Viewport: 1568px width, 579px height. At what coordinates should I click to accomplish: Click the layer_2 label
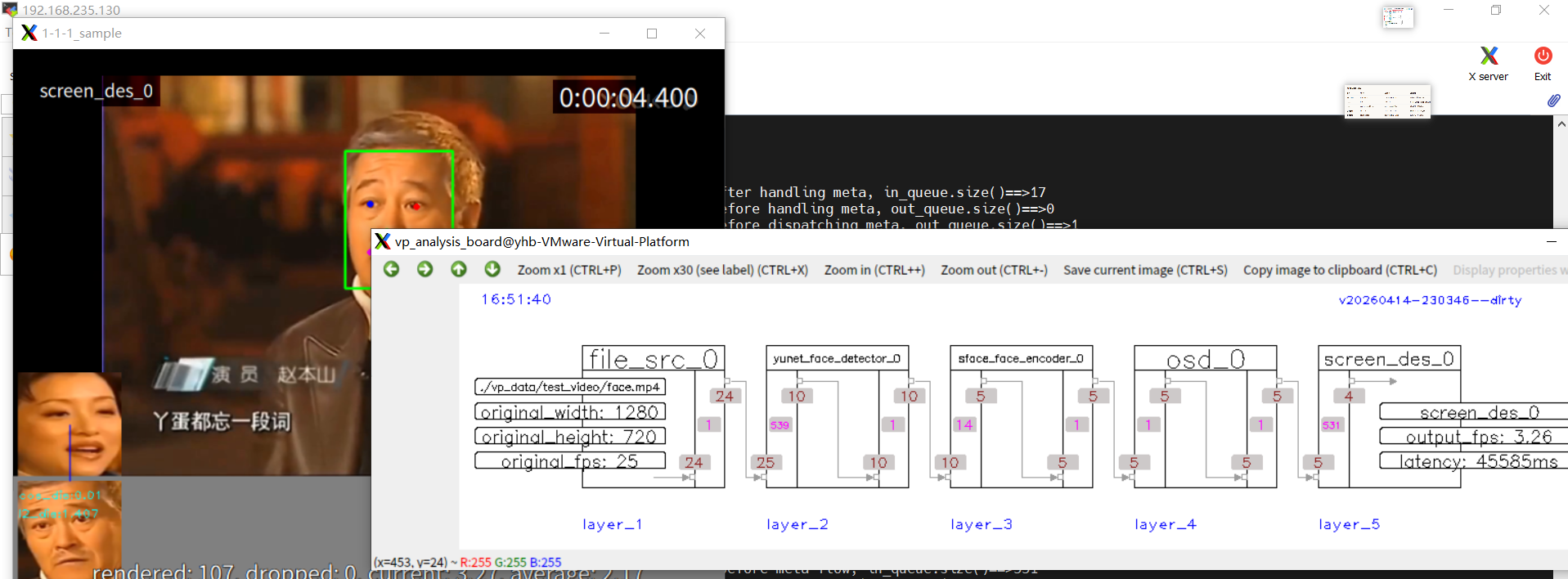click(797, 524)
